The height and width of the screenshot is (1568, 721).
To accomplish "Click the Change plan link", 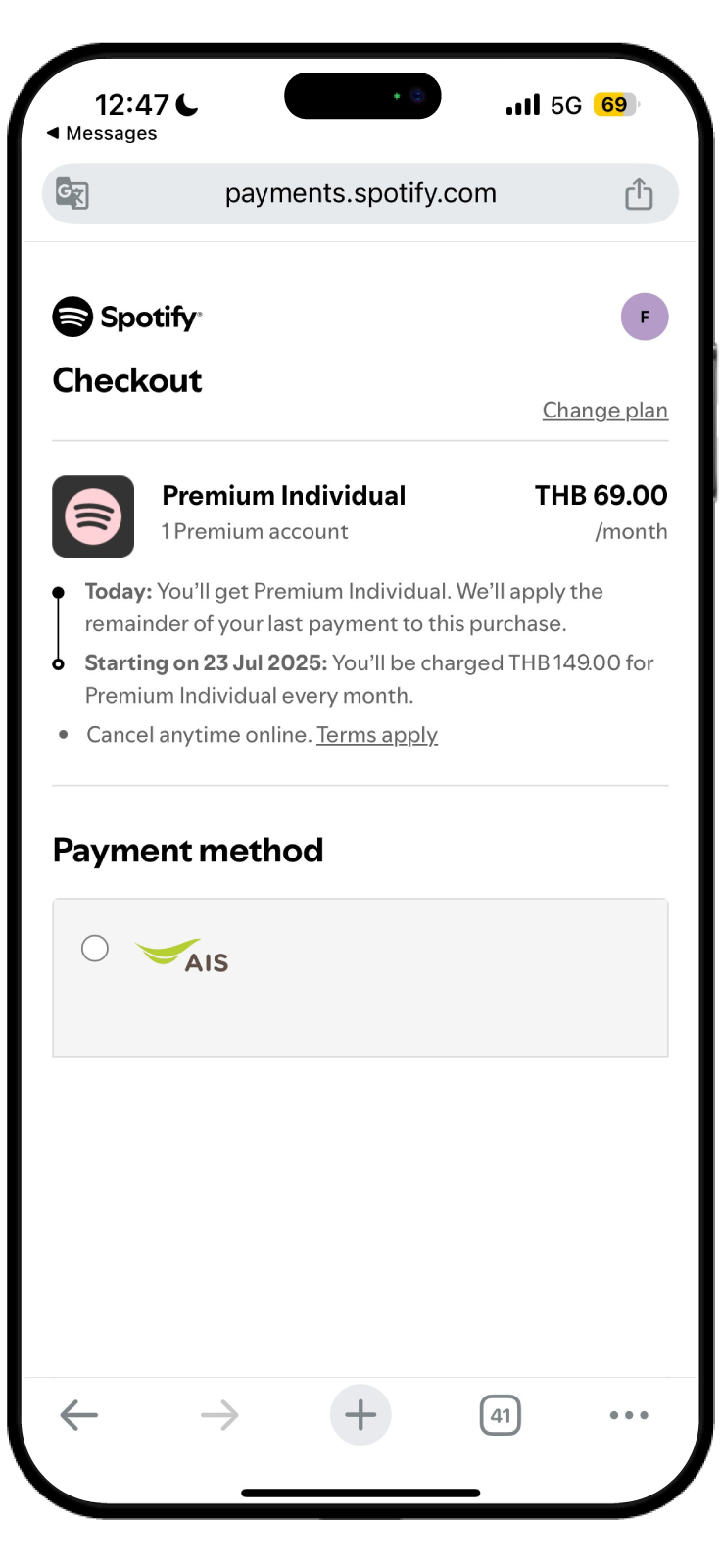I will [x=605, y=411].
